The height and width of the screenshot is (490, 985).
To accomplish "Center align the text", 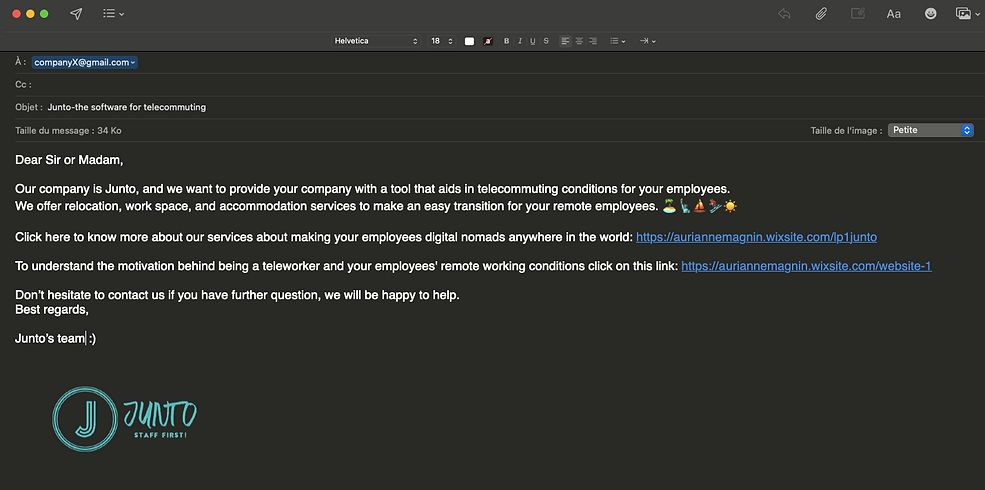I will (579, 41).
